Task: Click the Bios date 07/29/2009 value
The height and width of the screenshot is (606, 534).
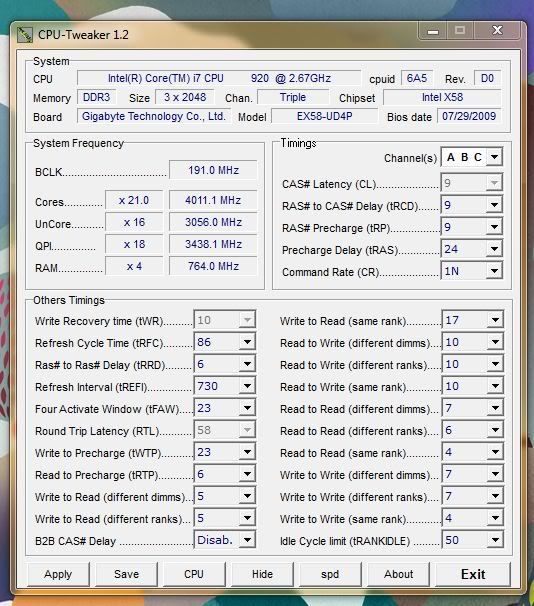Action: click(x=469, y=116)
